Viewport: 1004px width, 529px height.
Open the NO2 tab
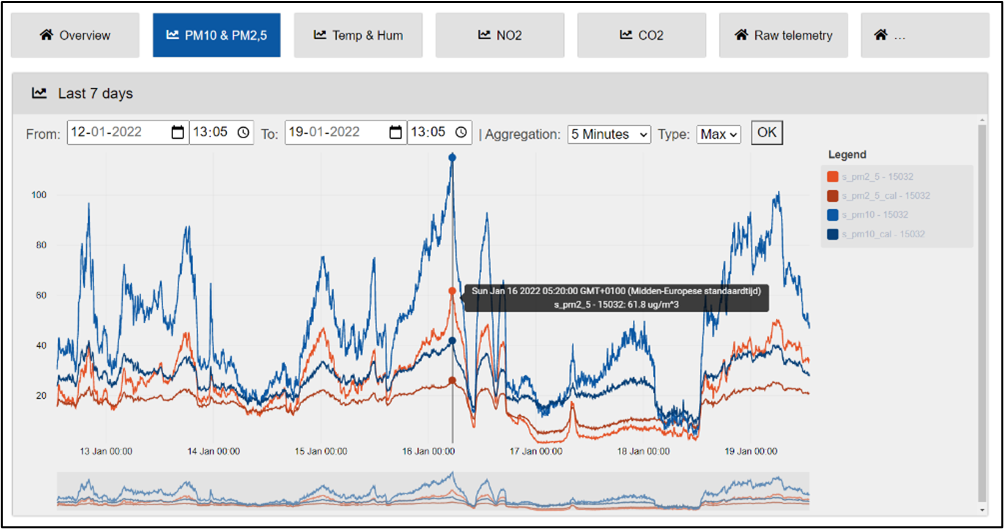500,35
